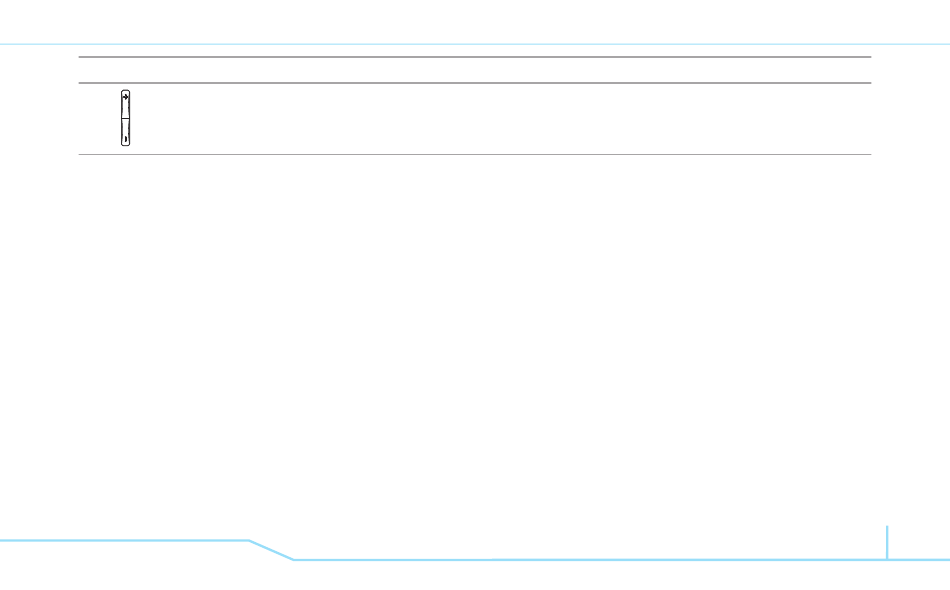Viewport: 950px width, 590px height.
Task: Select the small mark at rocker key bottom
Action: click(125, 139)
